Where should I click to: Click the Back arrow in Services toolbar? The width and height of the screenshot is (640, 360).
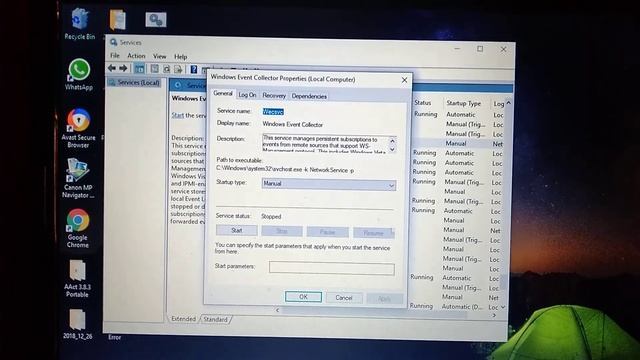(111, 68)
